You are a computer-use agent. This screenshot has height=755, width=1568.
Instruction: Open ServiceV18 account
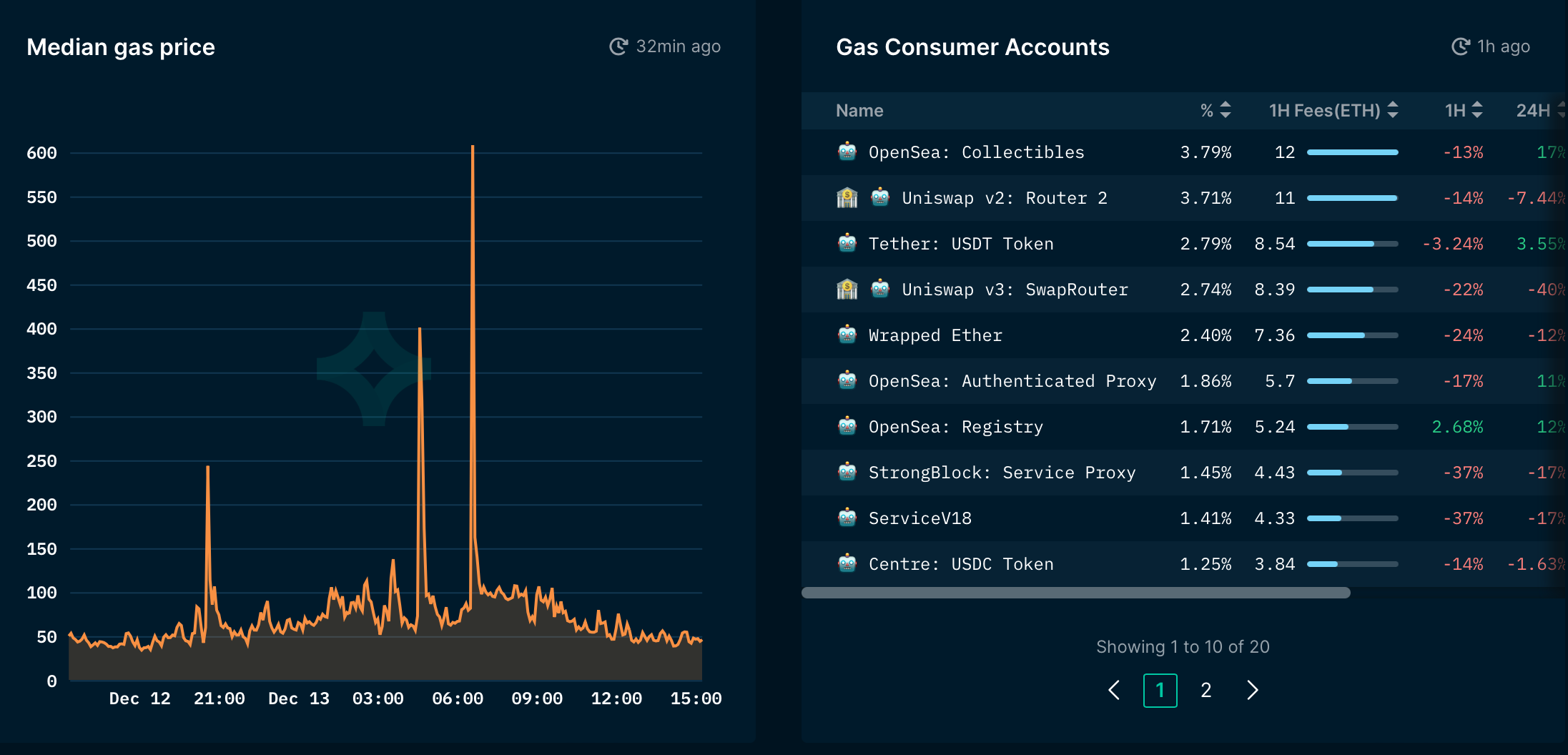(920, 518)
